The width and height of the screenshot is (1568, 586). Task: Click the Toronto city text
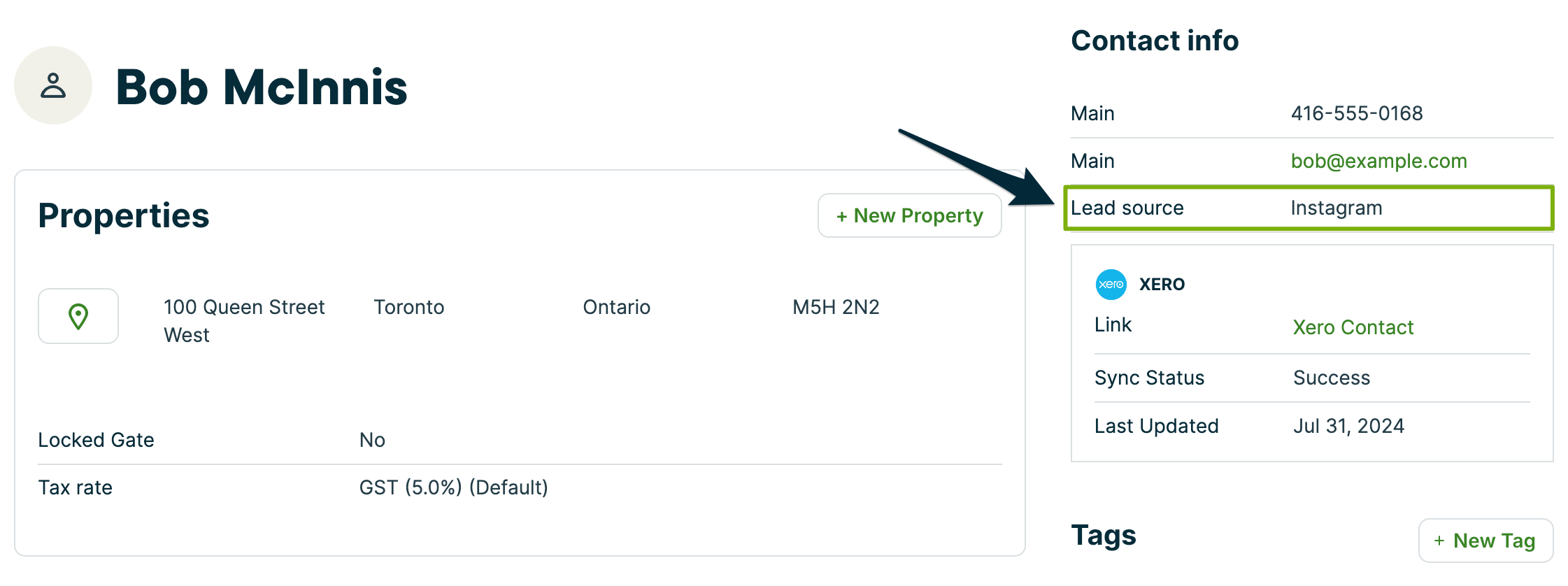click(408, 307)
